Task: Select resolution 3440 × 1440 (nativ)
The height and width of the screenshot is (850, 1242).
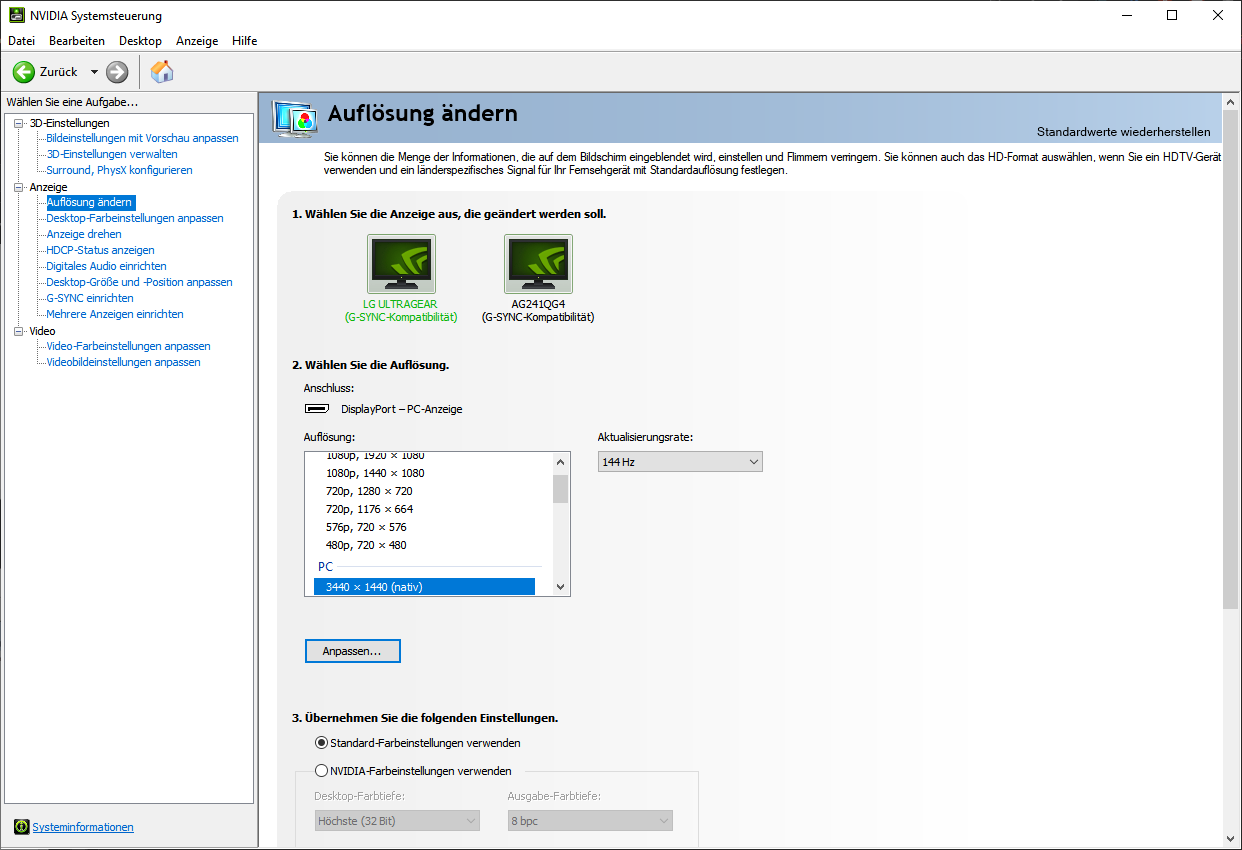Action: click(x=424, y=587)
